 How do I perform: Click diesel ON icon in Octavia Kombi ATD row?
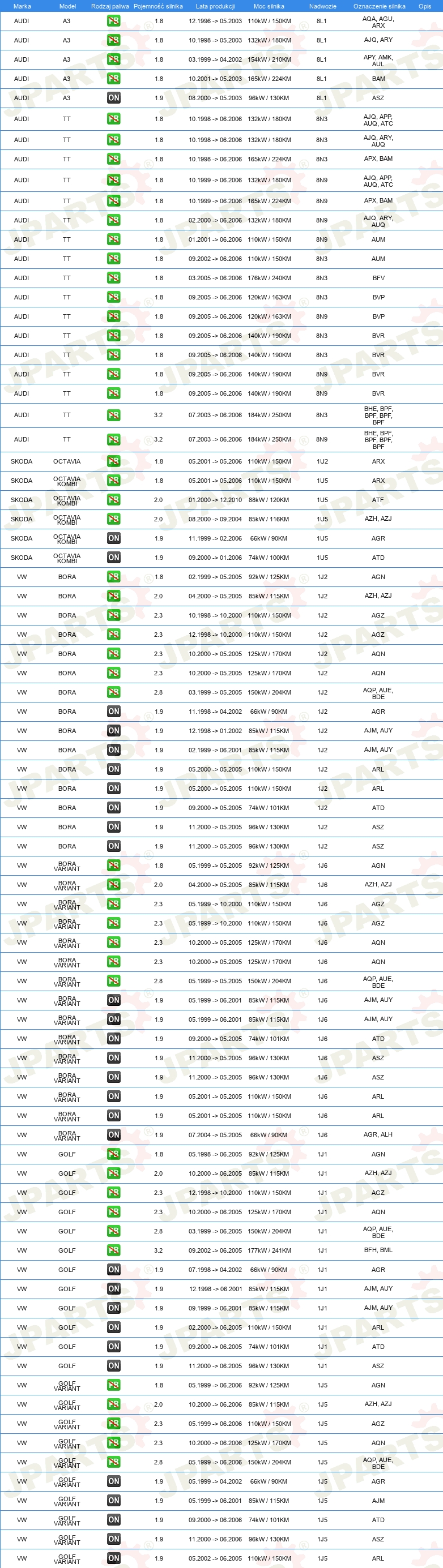coord(113,558)
